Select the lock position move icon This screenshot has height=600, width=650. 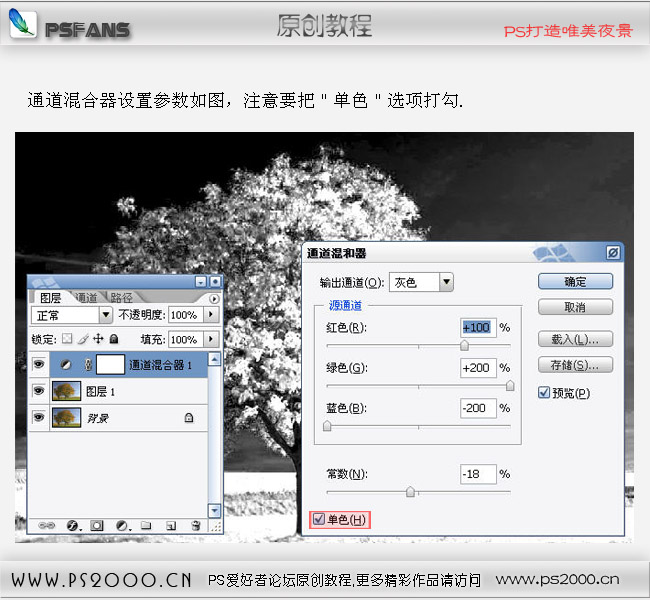tap(98, 339)
